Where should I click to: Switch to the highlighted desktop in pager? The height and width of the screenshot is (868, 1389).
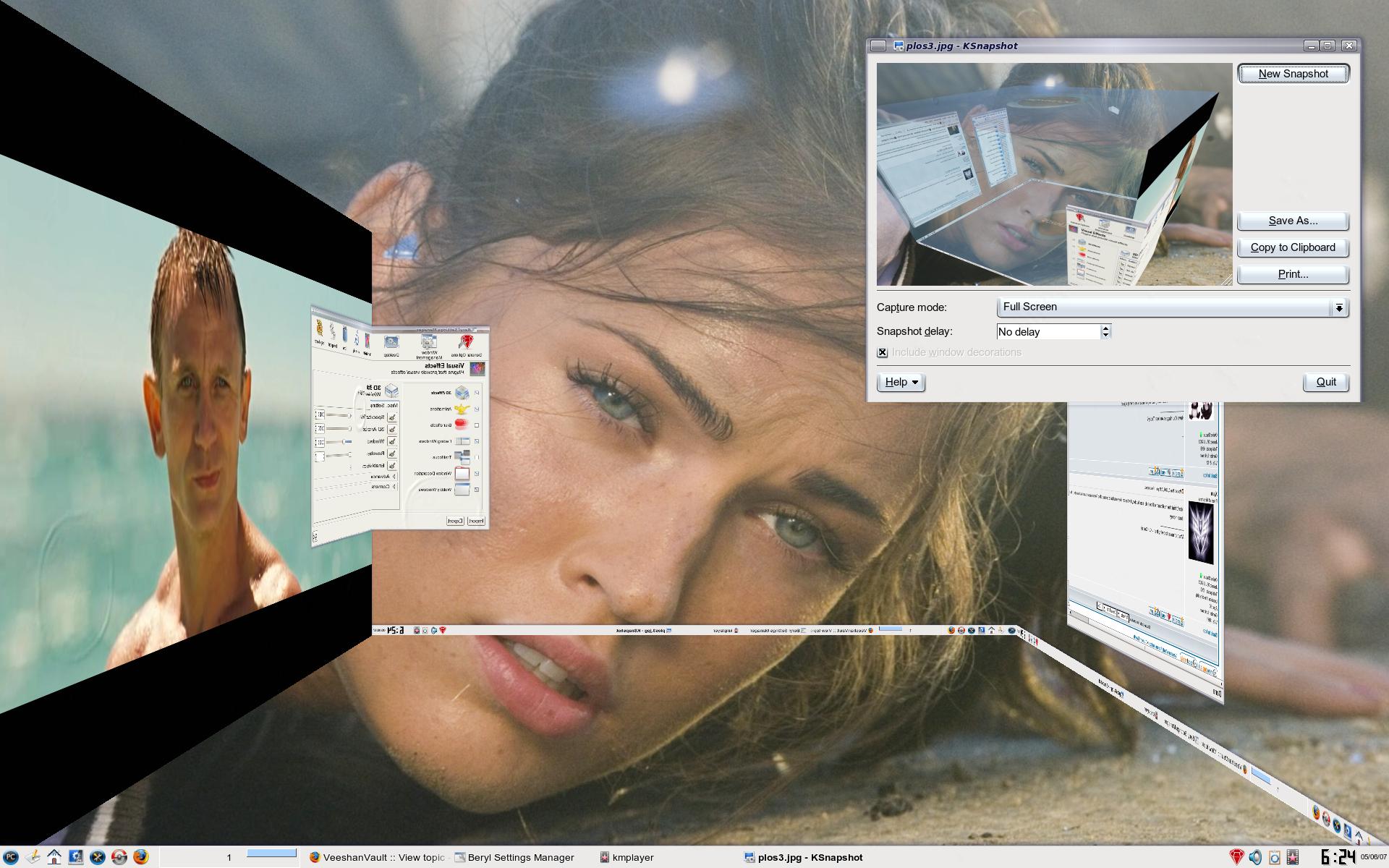pyautogui.click(x=271, y=854)
